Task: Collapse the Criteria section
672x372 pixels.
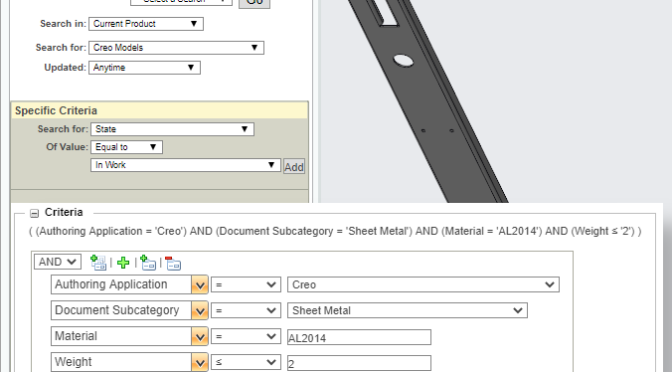Action: pos(34,213)
